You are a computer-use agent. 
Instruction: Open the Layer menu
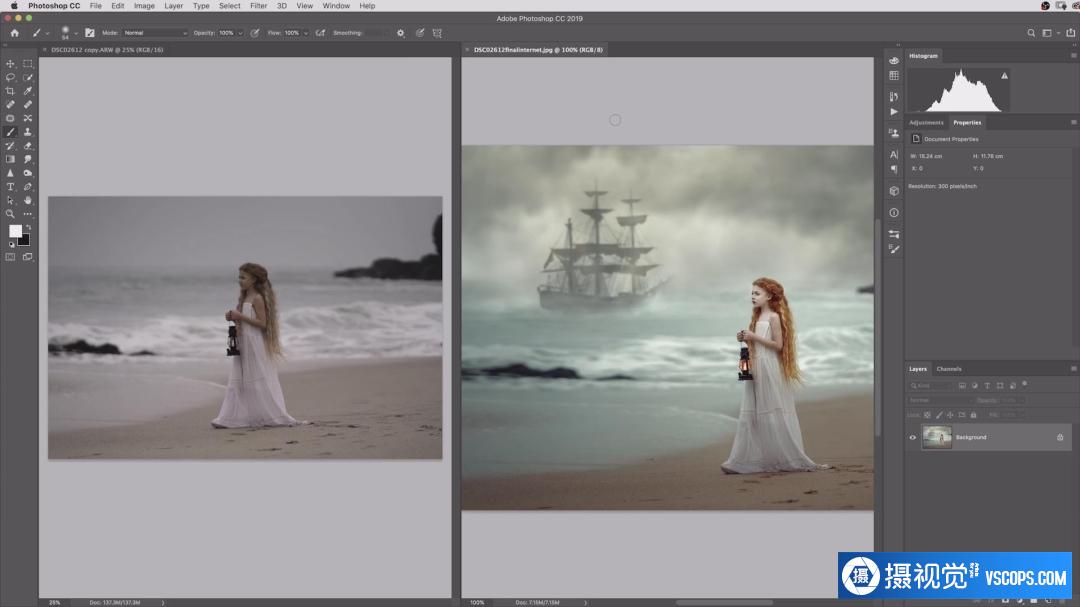[174, 6]
